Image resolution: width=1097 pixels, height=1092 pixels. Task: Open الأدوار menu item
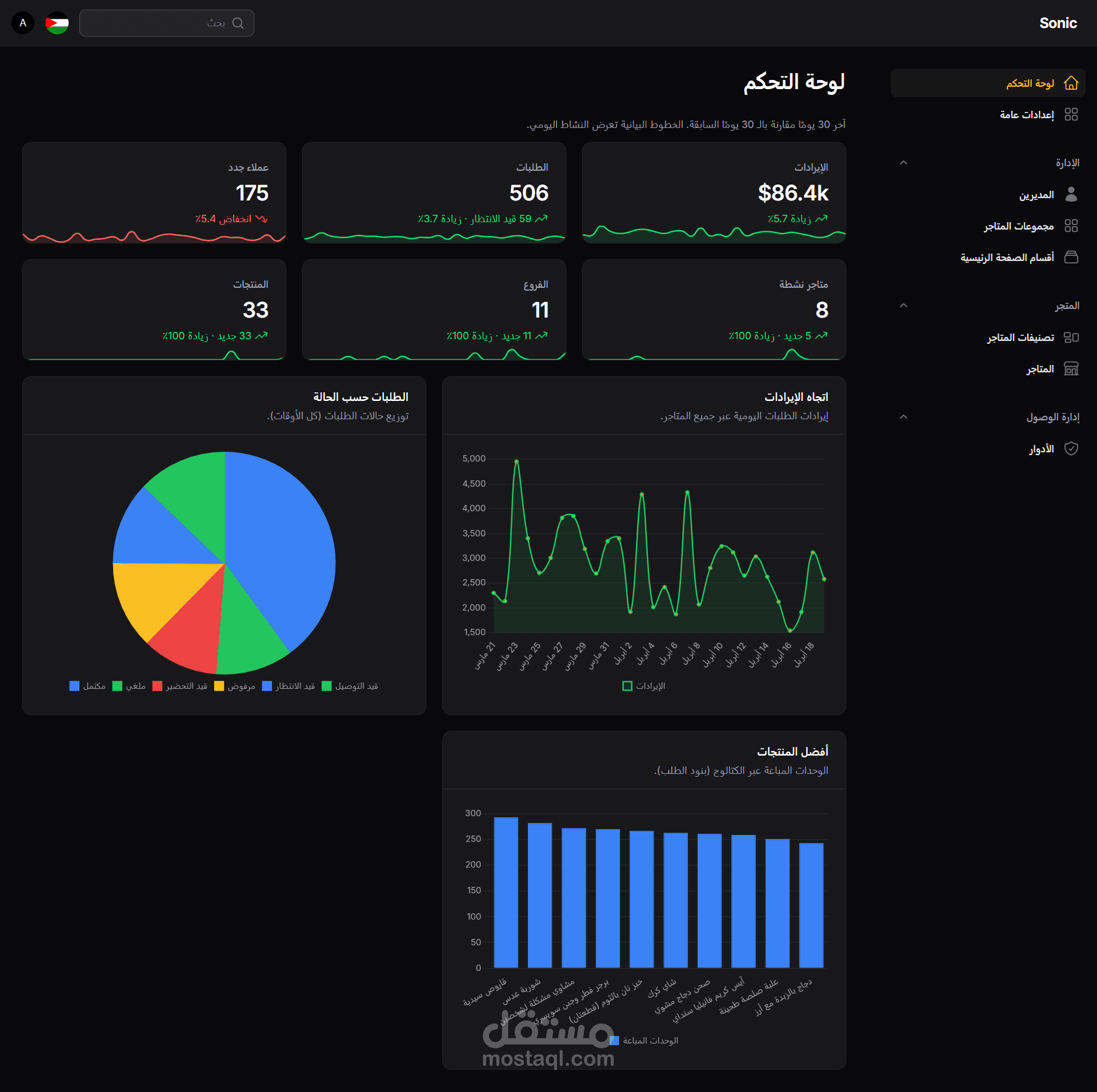[988, 449]
